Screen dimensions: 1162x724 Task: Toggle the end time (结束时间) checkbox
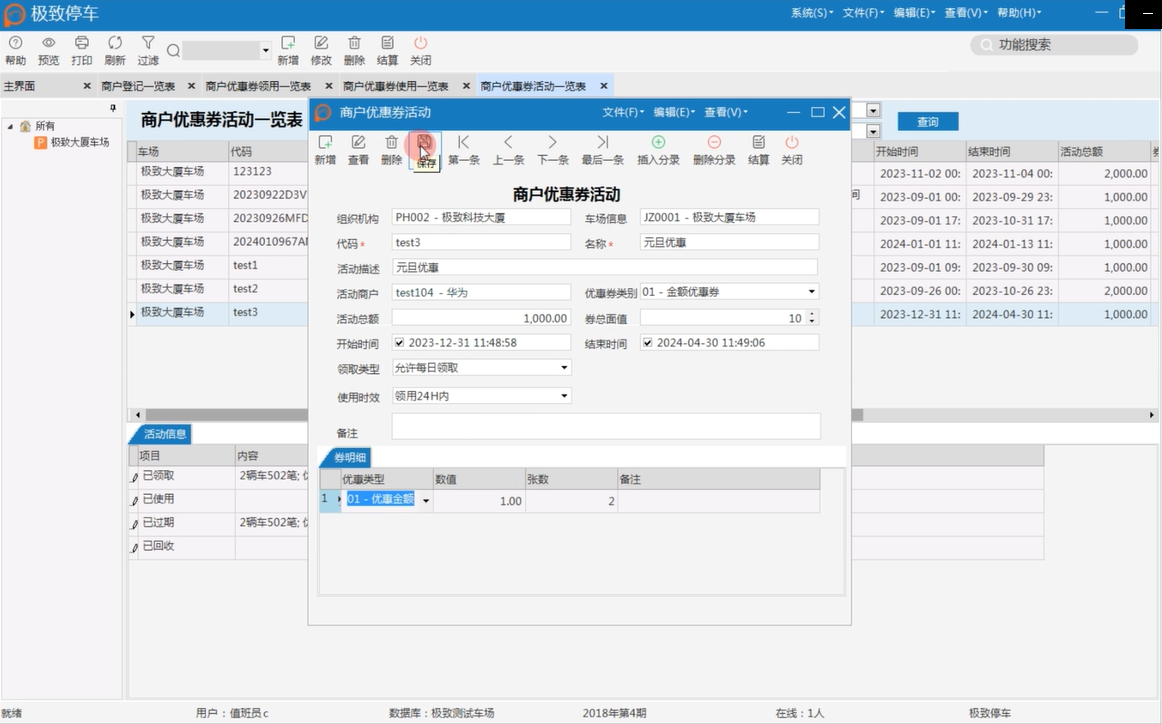(x=647, y=343)
